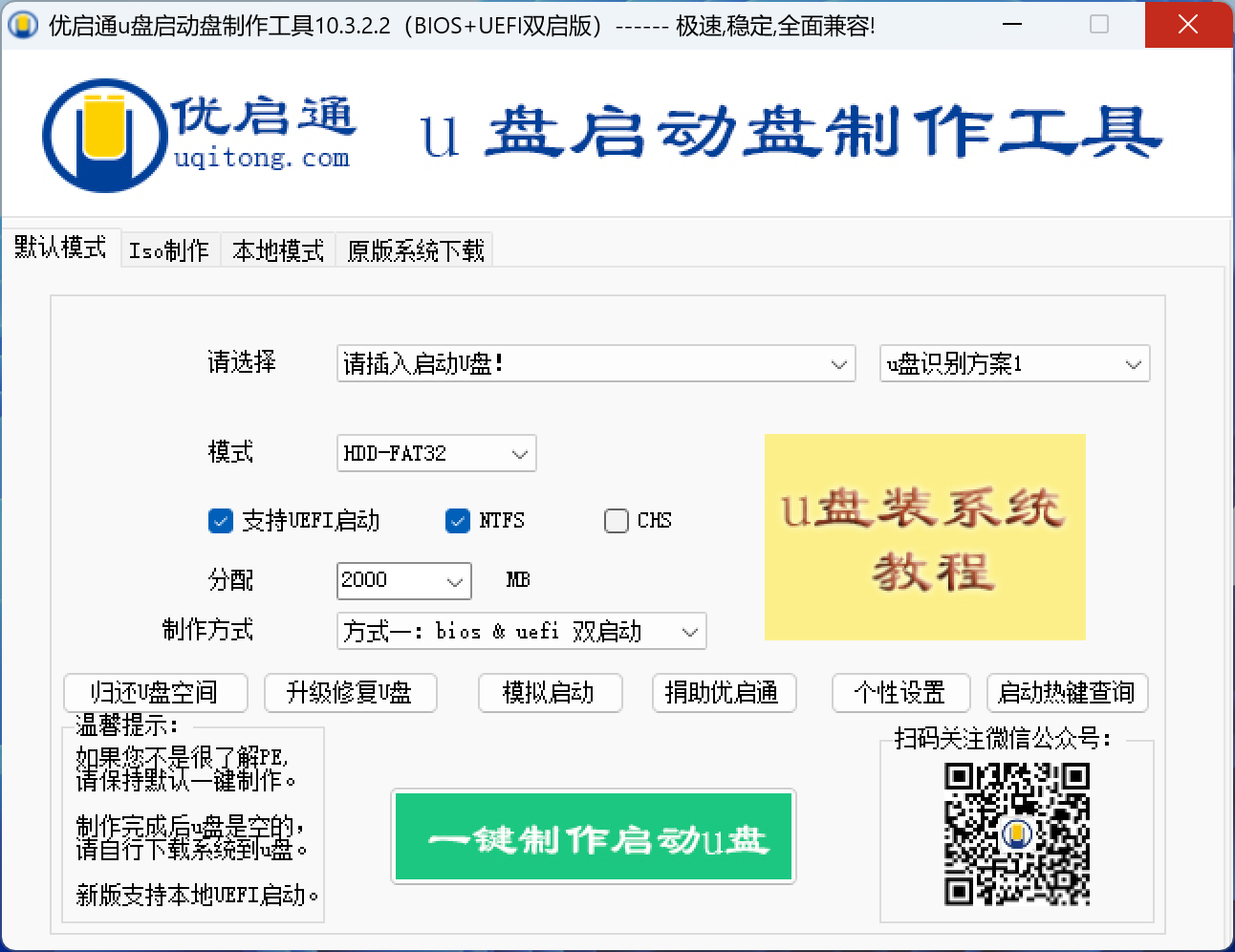Image resolution: width=1235 pixels, height=952 pixels.
Task: Click the u 盘启动盘制作工具 banner title
Action: [x=791, y=133]
